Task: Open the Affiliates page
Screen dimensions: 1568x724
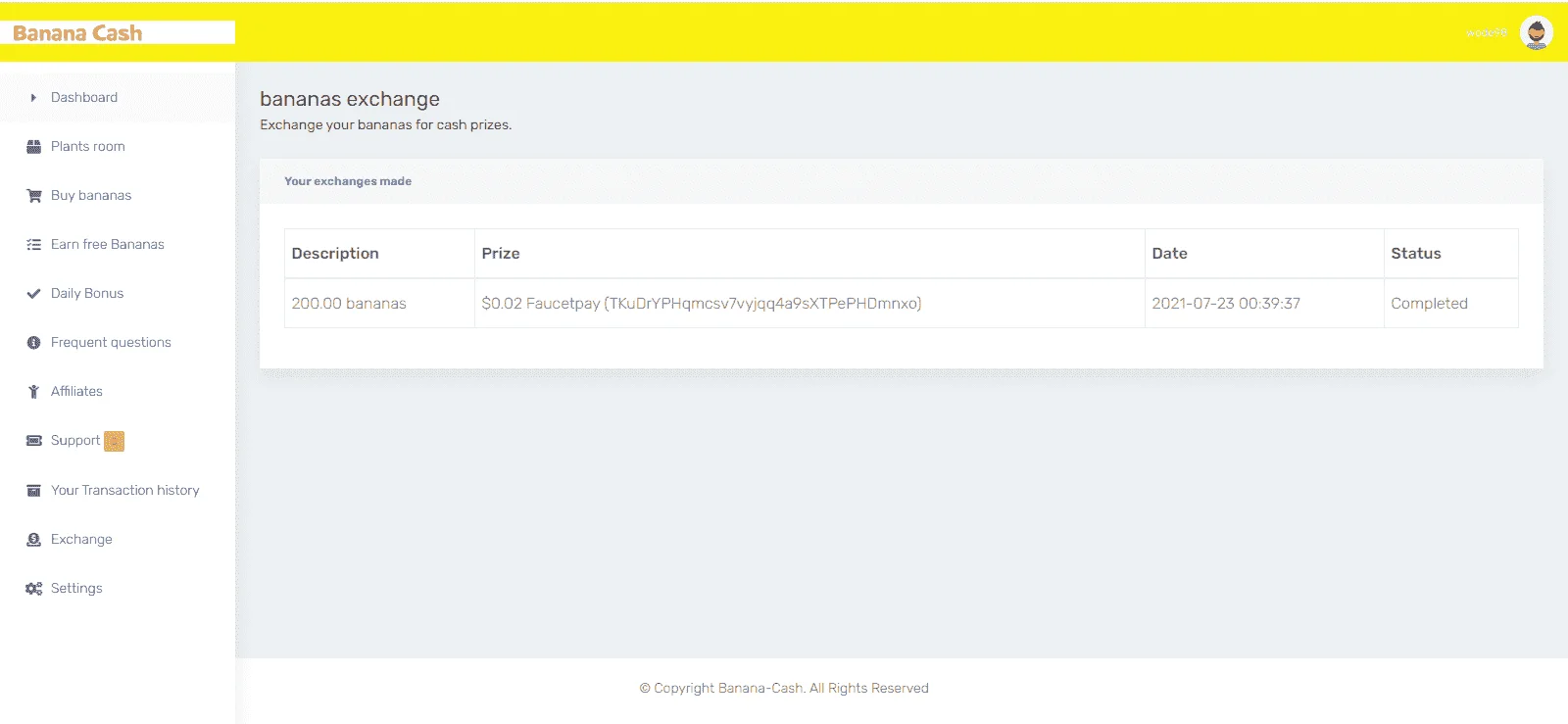Action: point(76,392)
